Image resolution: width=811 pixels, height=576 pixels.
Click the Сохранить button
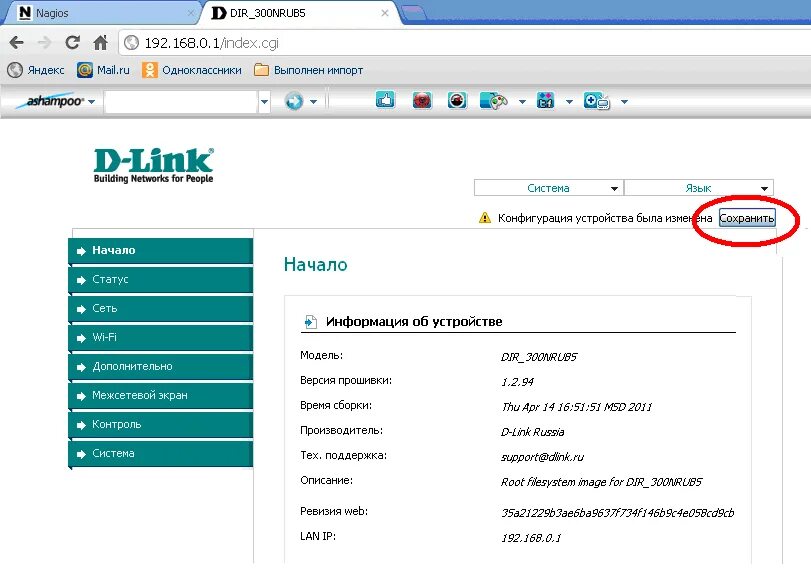point(747,218)
